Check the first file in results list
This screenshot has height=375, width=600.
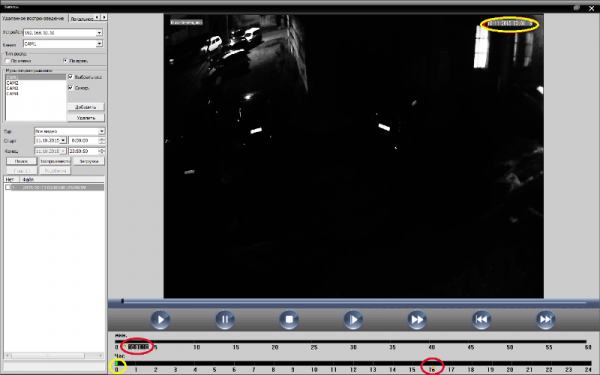click(x=8, y=188)
